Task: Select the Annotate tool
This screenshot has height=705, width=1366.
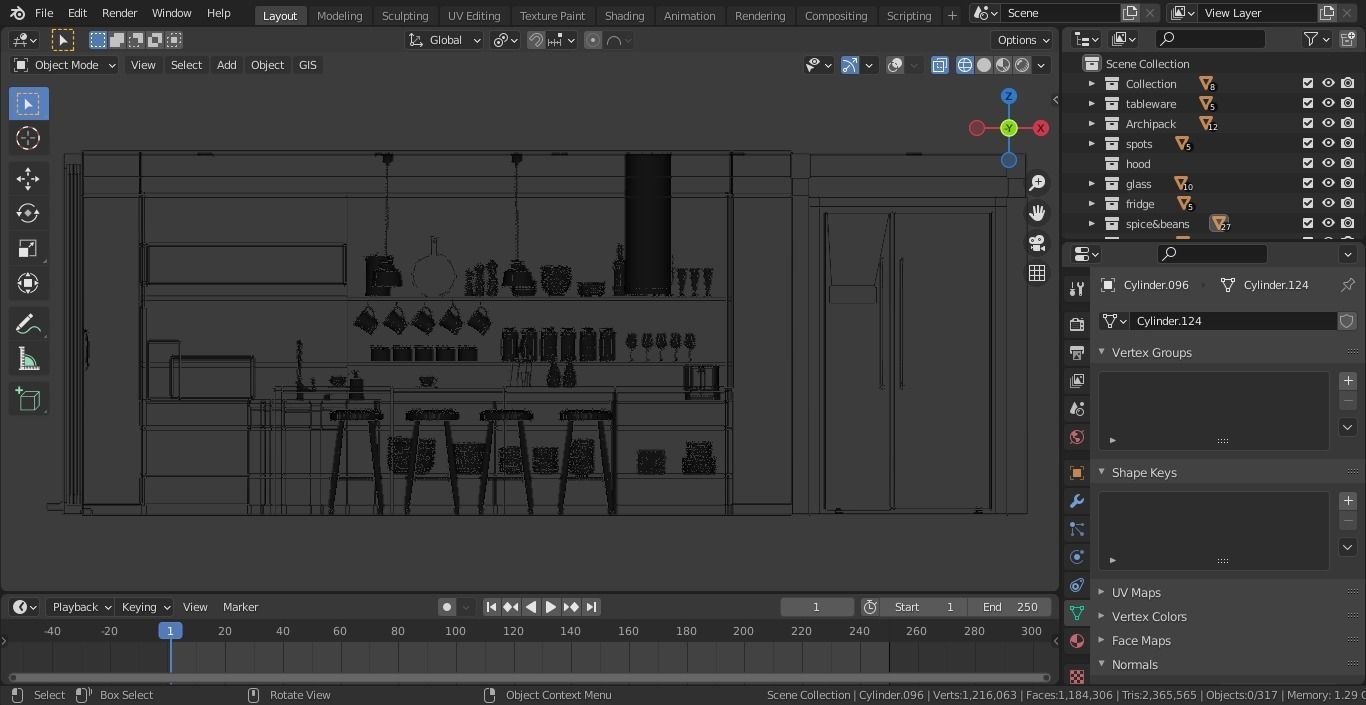Action: point(28,324)
